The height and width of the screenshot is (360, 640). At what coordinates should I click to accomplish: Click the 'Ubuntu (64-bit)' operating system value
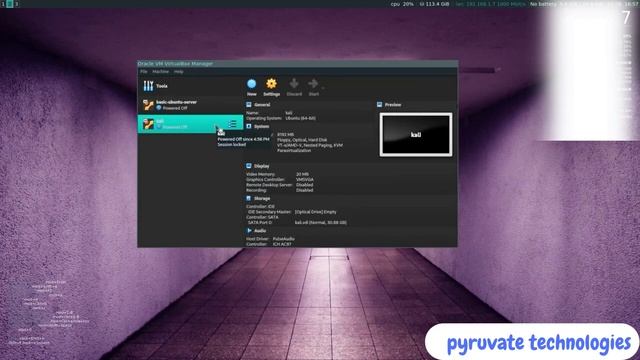click(300, 118)
